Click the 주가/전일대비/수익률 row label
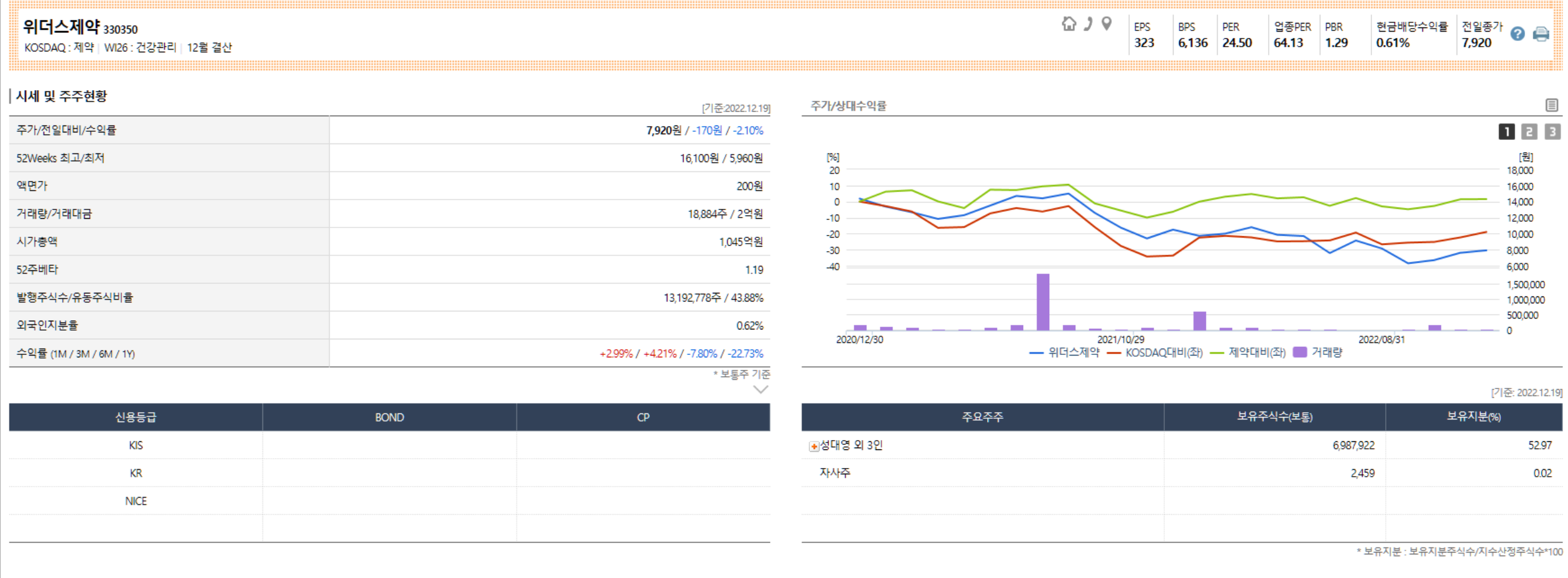This screenshot has height=578, width=1568. pos(67,130)
